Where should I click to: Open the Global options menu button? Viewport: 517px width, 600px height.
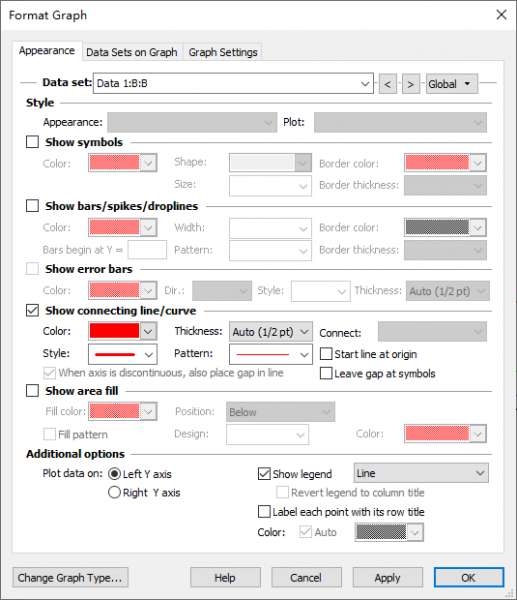(452, 84)
